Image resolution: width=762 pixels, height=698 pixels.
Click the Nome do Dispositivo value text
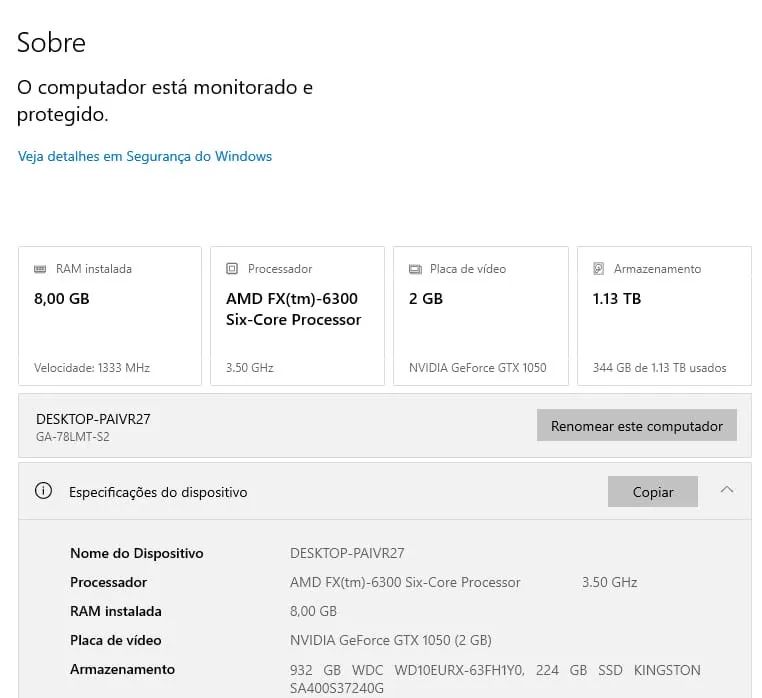click(347, 553)
